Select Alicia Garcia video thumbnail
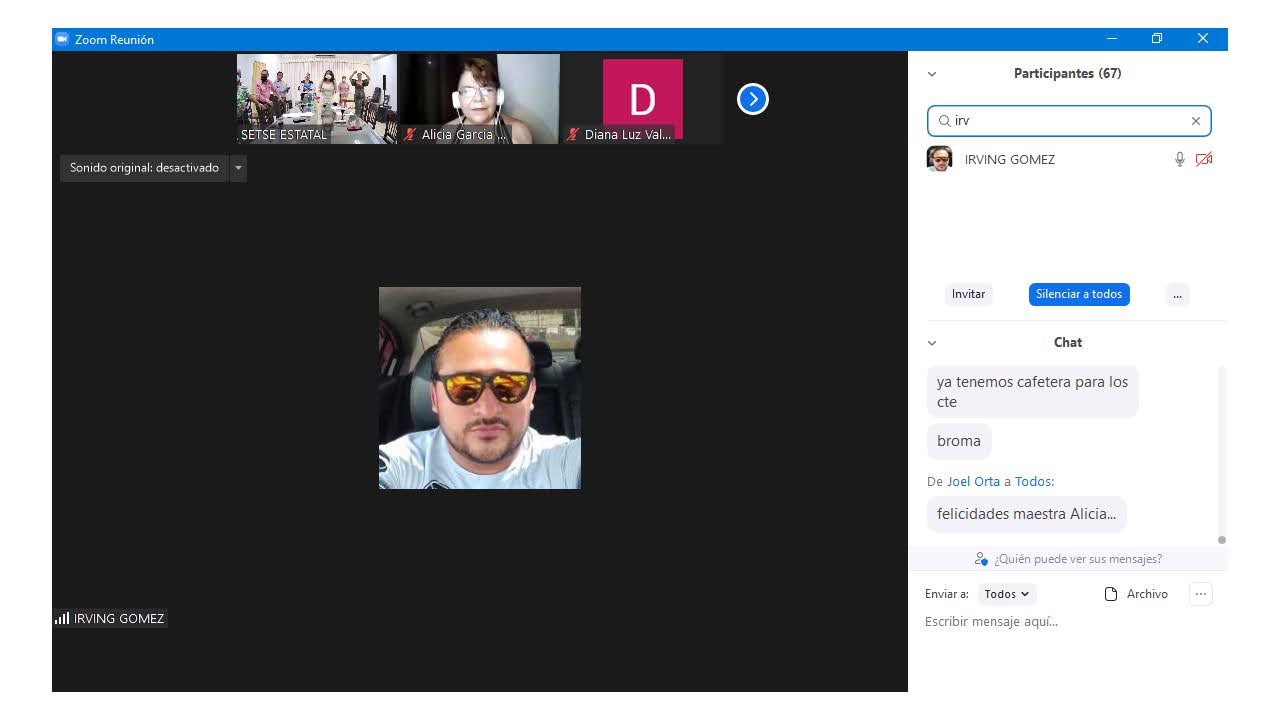Viewport: 1280px width, 720px height. 480,99
